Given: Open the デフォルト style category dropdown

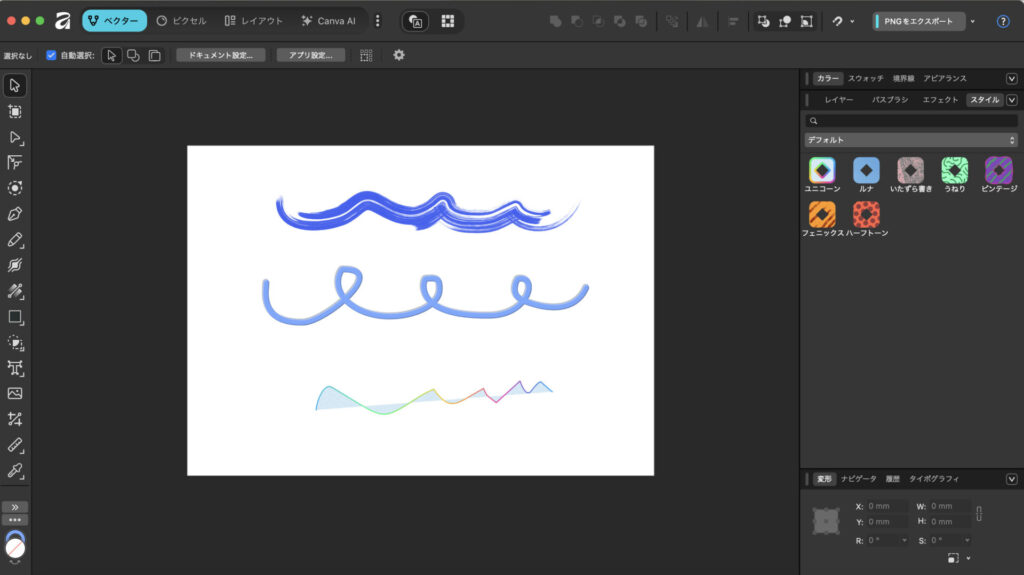Looking at the screenshot, I should coord(910,140).
